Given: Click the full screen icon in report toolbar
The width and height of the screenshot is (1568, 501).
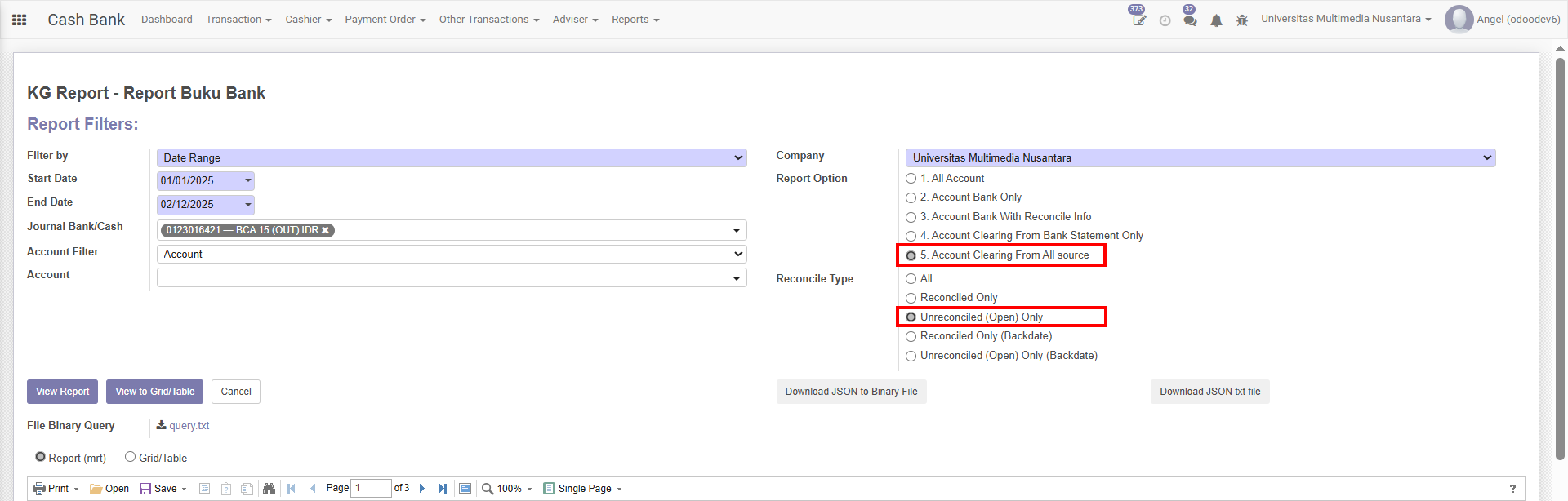Looking at the screenshot, I should coord(465,489).
